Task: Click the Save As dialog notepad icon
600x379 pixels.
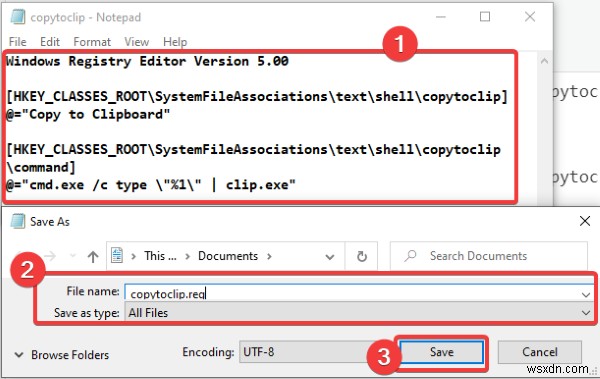Action: pyautogui.click(x=18, y=221)
